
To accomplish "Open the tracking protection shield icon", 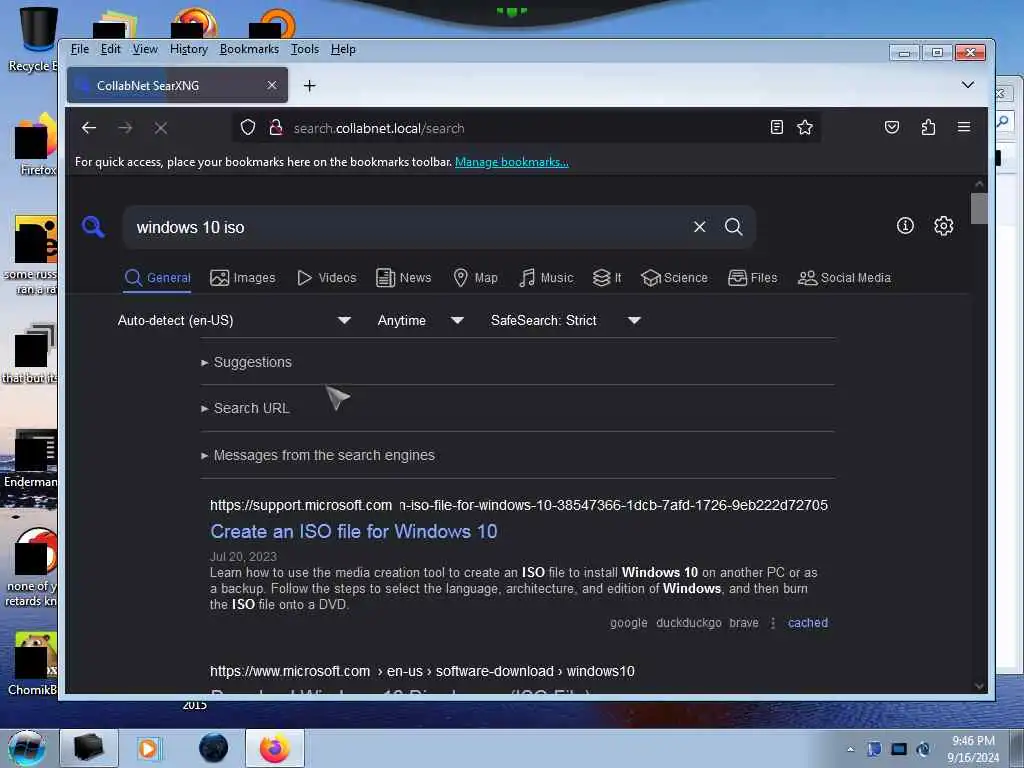I will click(248, 127).
